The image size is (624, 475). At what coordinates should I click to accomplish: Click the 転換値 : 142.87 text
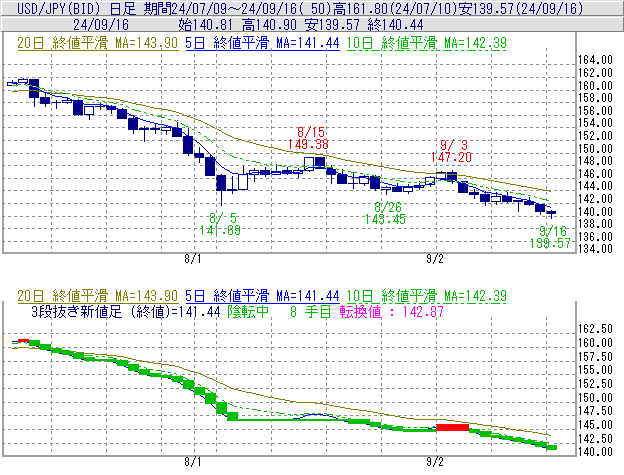(x=392, y=311)
